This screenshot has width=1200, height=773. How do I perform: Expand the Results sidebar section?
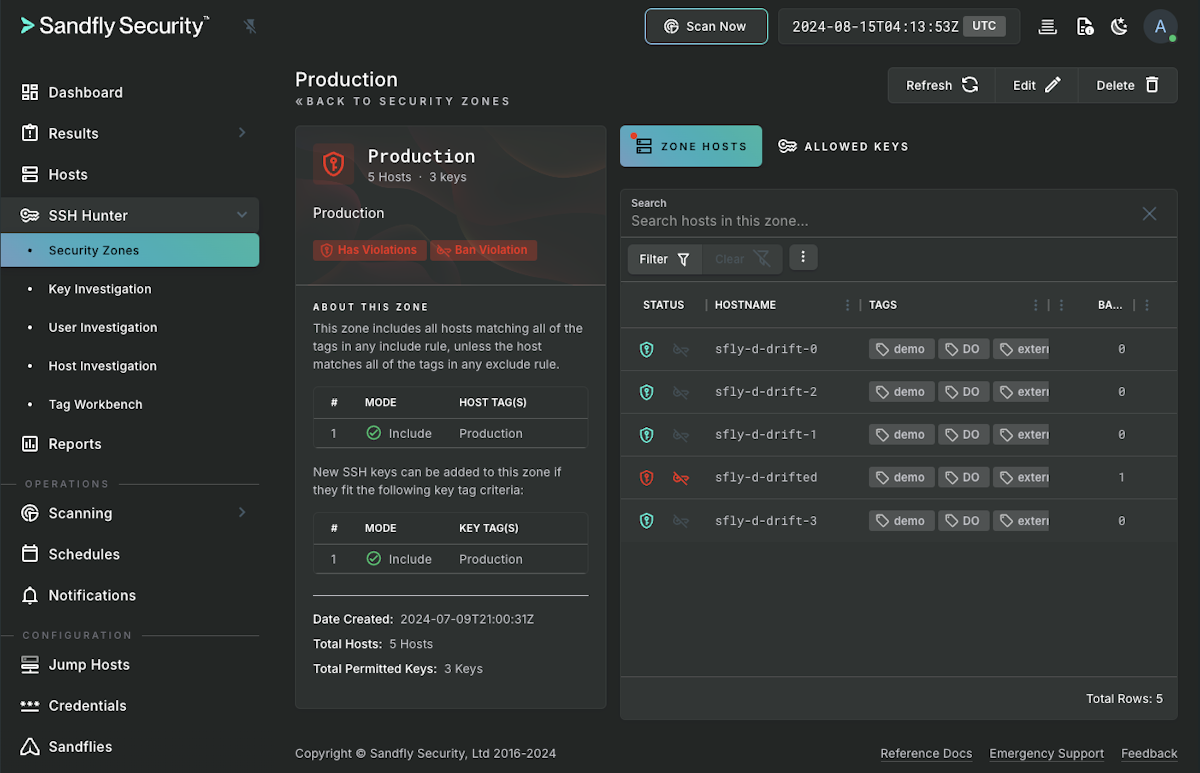tap(242, 133)
